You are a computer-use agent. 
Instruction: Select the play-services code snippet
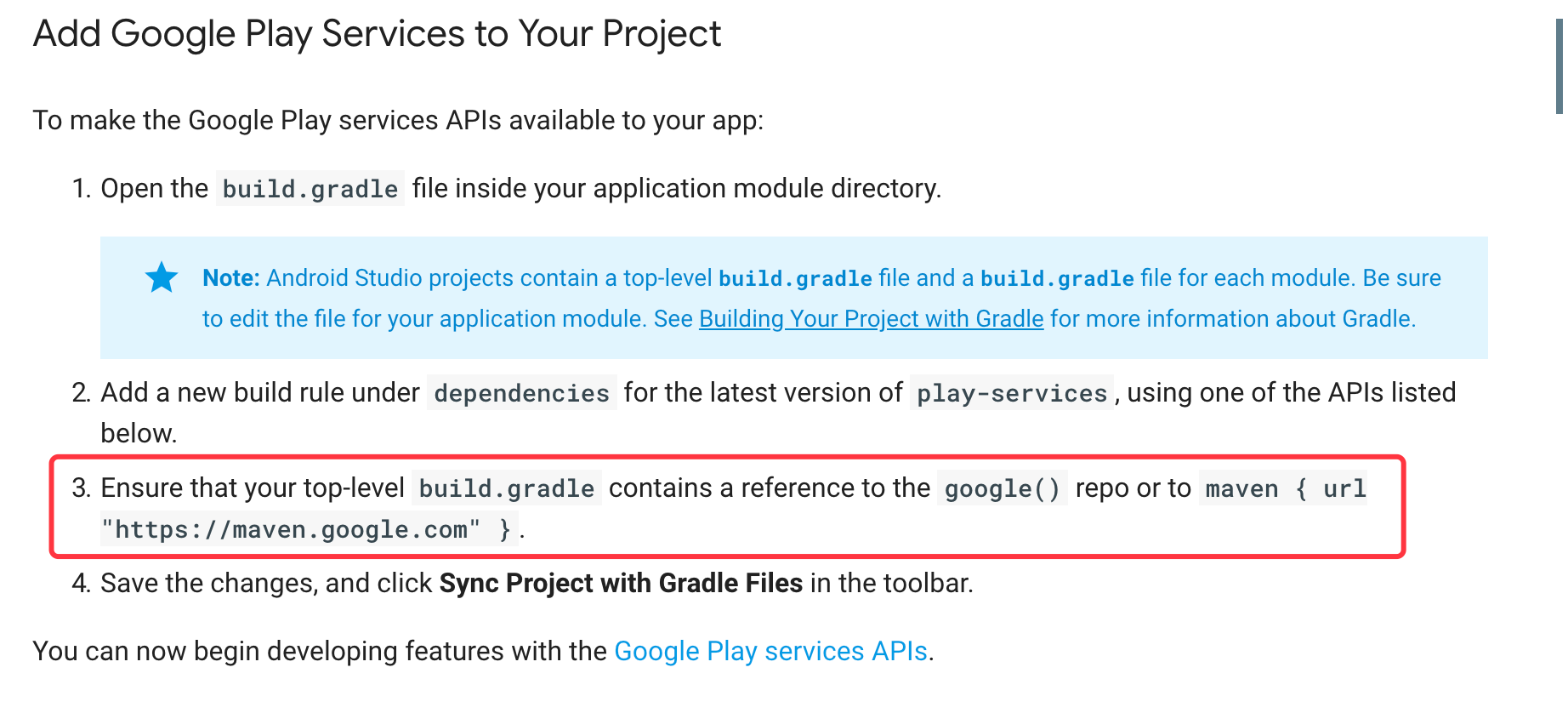point(1011,393)
